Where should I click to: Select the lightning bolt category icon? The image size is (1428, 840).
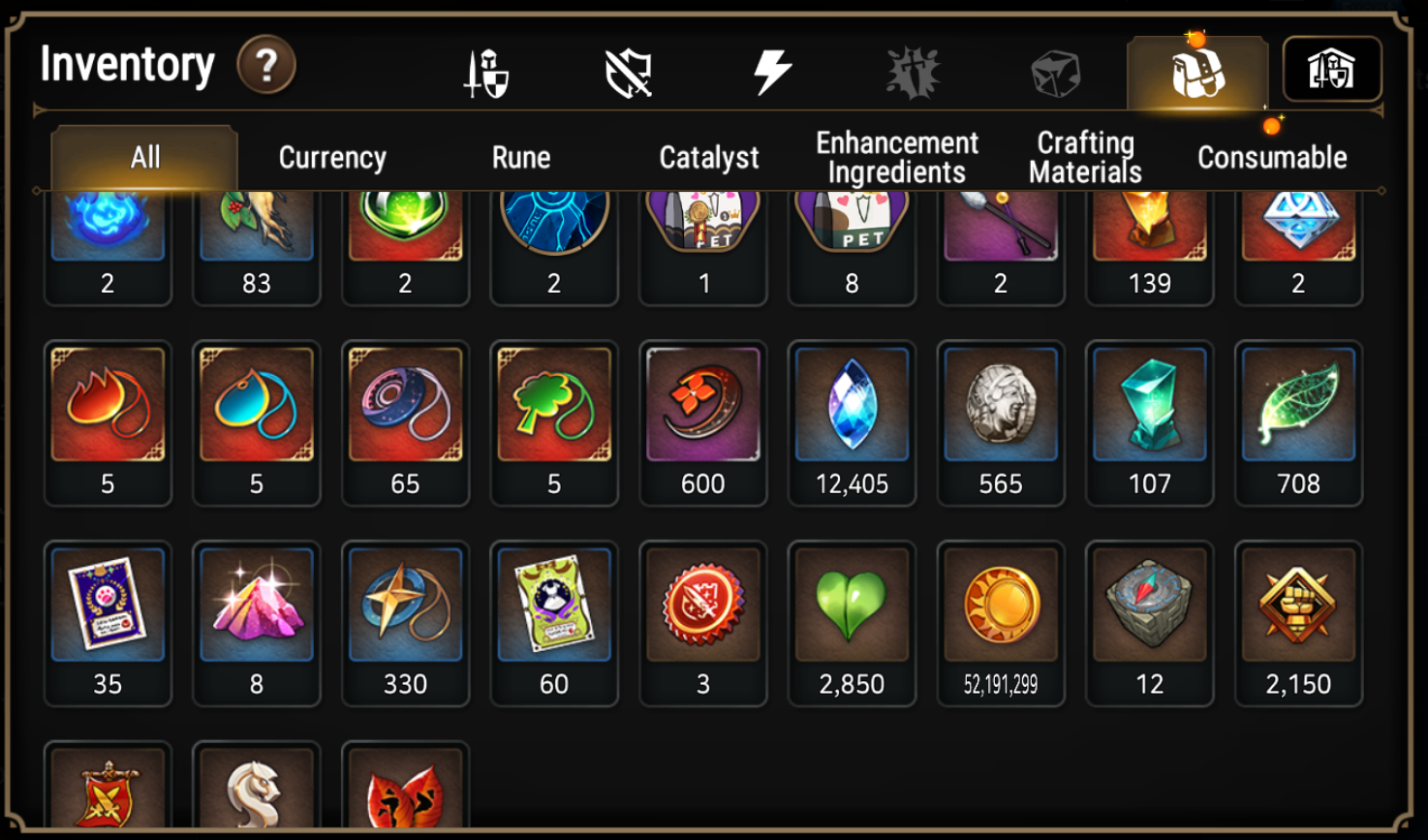click(x=772, y=73)
